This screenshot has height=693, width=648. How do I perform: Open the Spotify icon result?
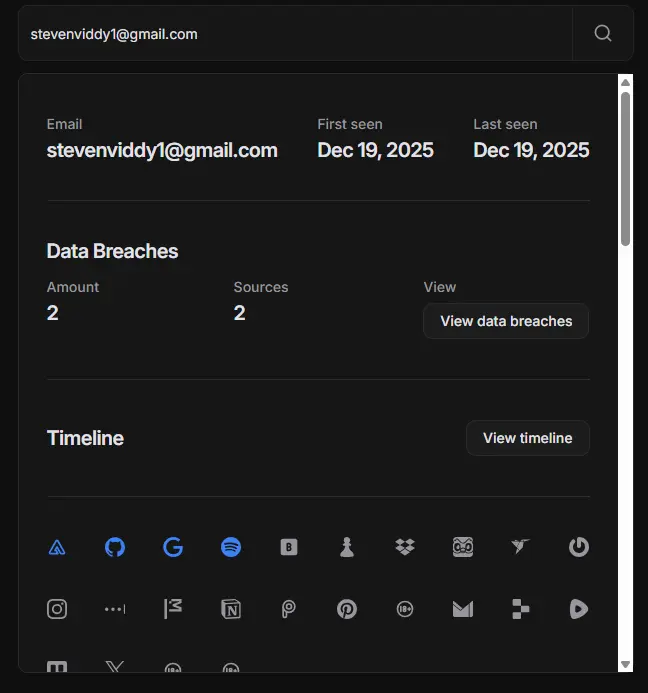click(x=231, y=547)
